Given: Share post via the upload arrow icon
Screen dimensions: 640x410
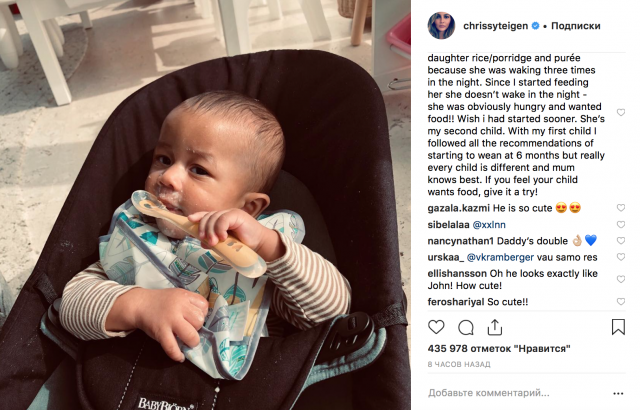Looking at the screenshot, I should tap(495, 327).
